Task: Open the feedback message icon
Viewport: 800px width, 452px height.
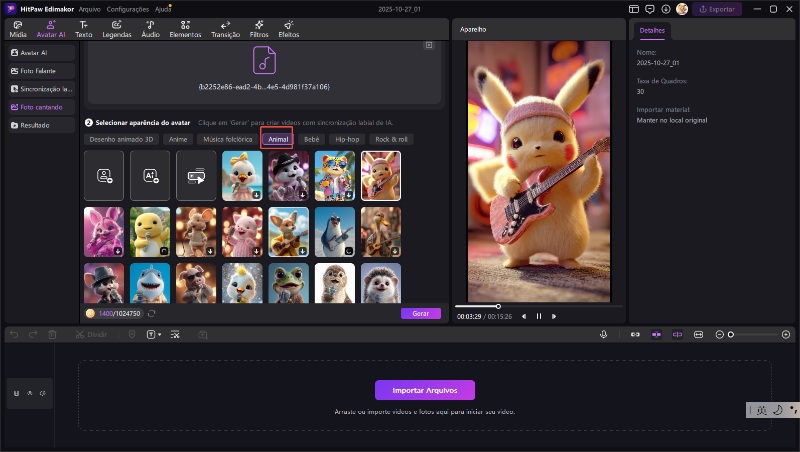Action: (649, 9)
